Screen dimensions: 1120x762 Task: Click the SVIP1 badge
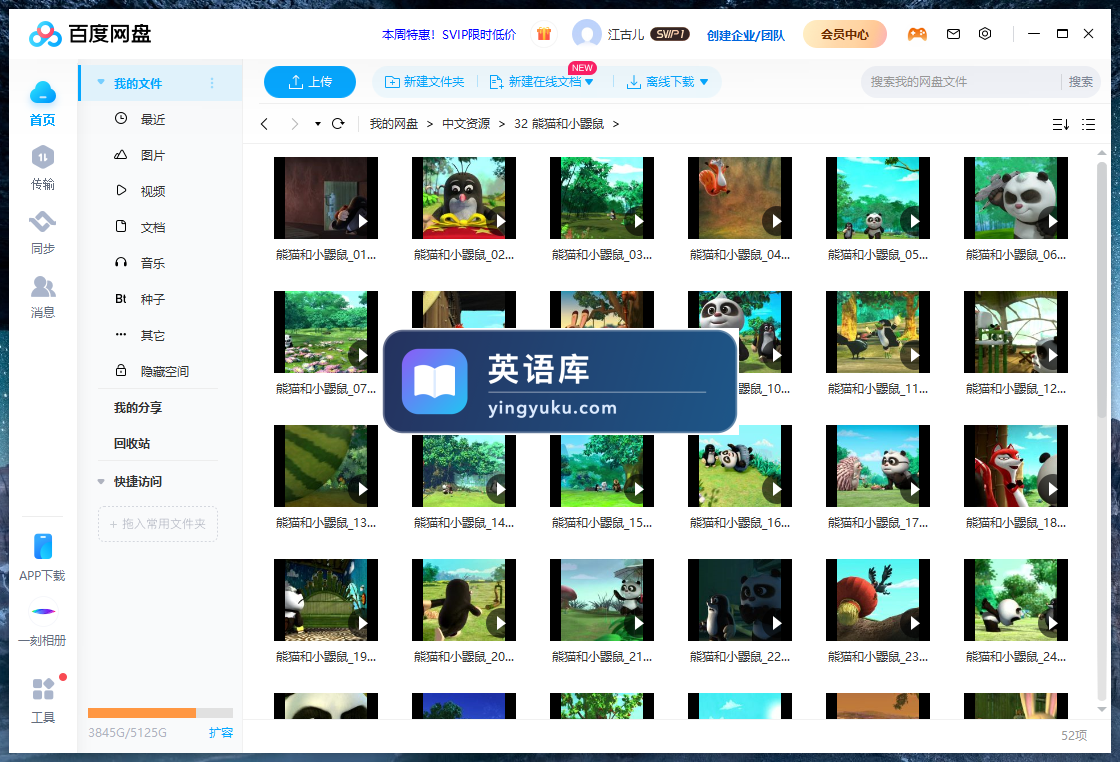click(x=669, y=34)
